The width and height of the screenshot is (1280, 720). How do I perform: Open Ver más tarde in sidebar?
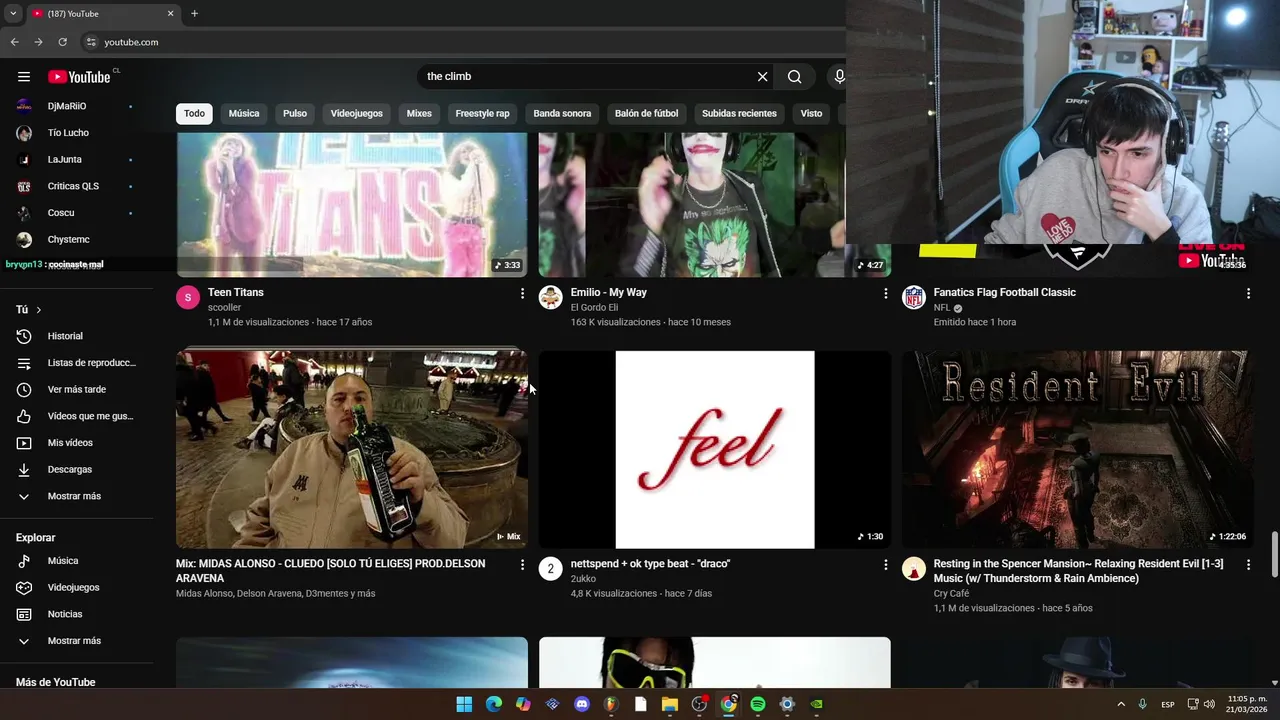(77, 389)
